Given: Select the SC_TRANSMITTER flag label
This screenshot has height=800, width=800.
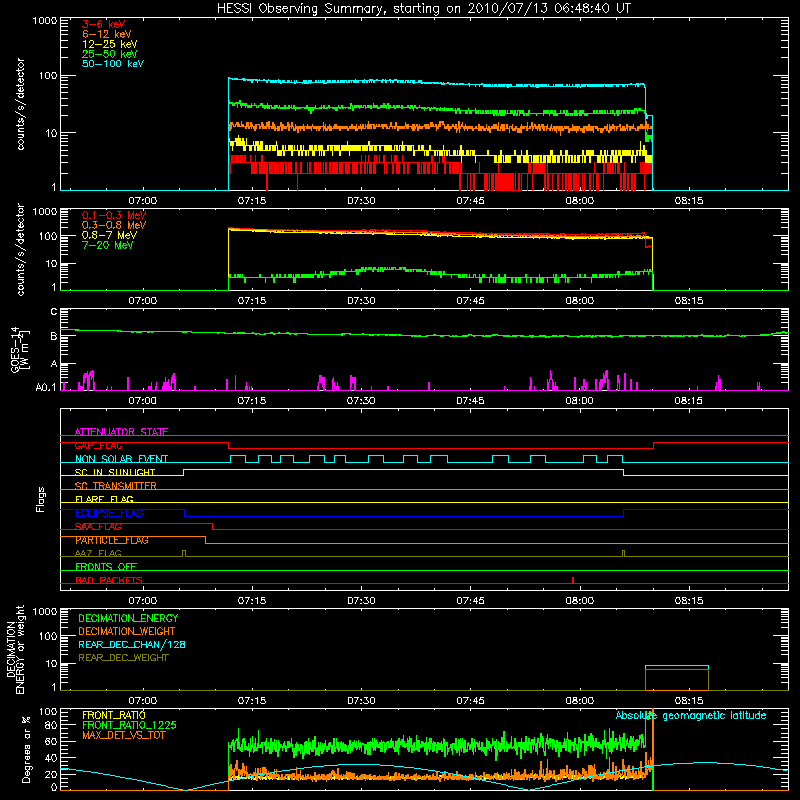Looking at the screenshot, I should click(115, 486).
